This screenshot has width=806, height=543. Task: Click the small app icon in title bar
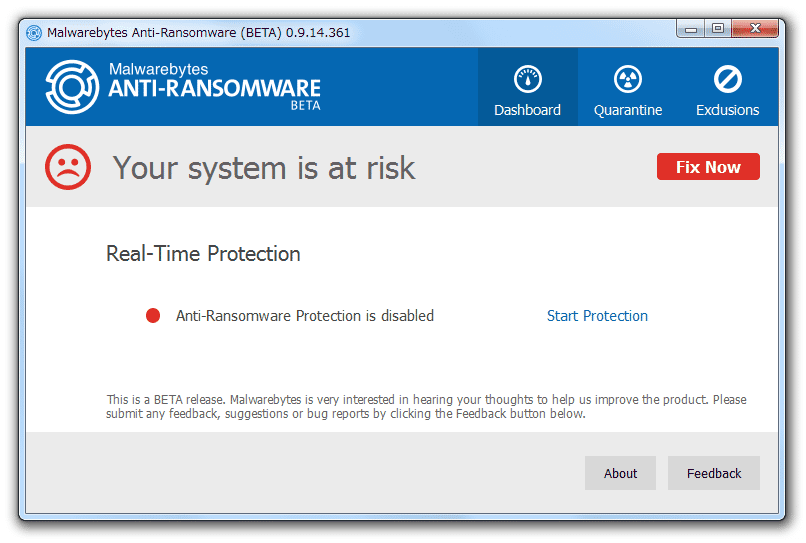click(x=34, y=33)
